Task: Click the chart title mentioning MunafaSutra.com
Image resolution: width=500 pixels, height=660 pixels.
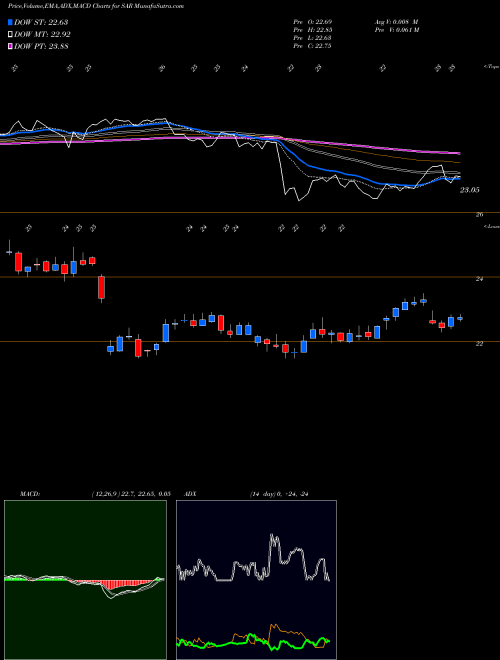Action: coord(96,6)
